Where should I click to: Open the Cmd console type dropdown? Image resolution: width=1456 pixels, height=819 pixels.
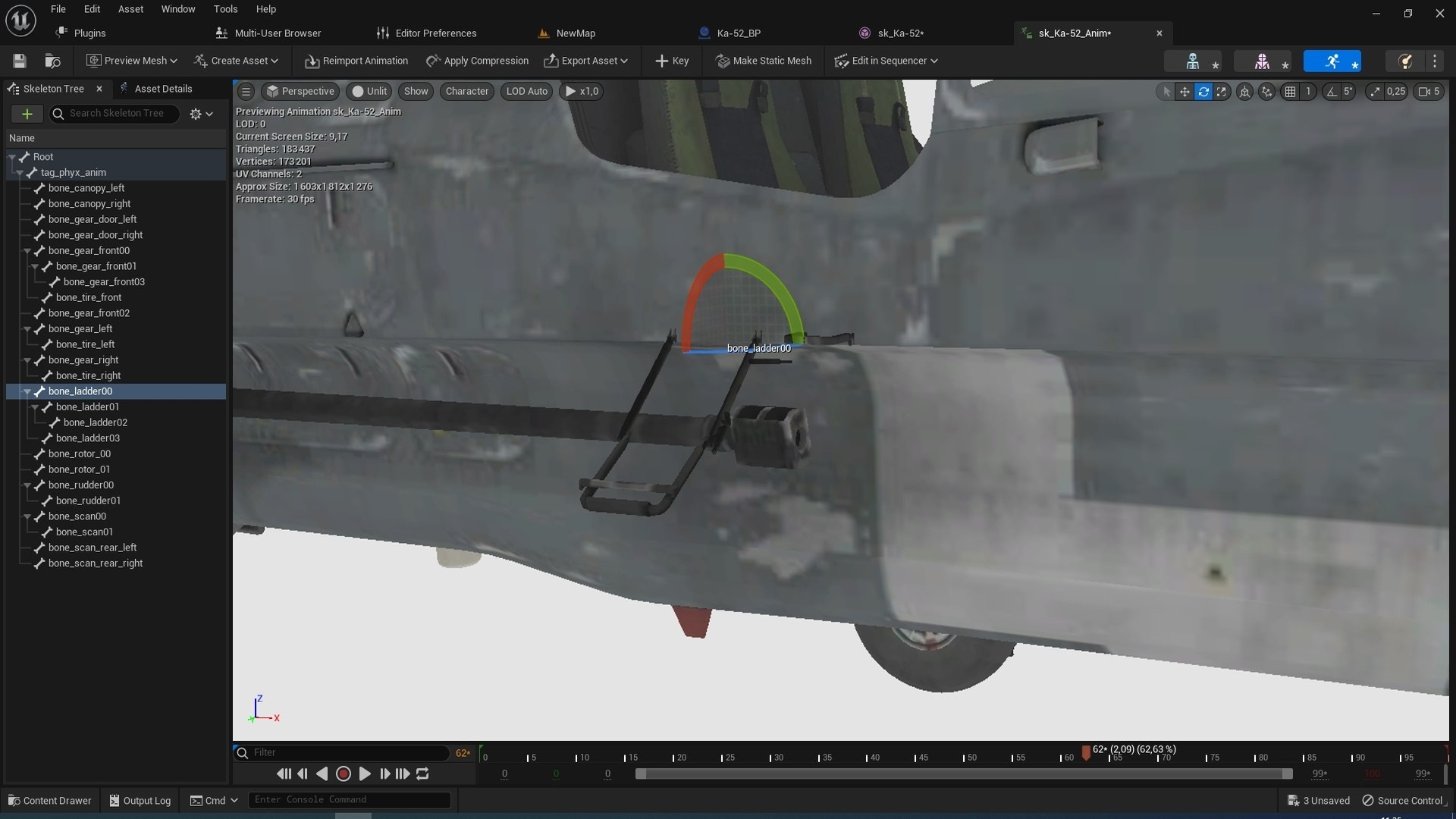point(214,801)
